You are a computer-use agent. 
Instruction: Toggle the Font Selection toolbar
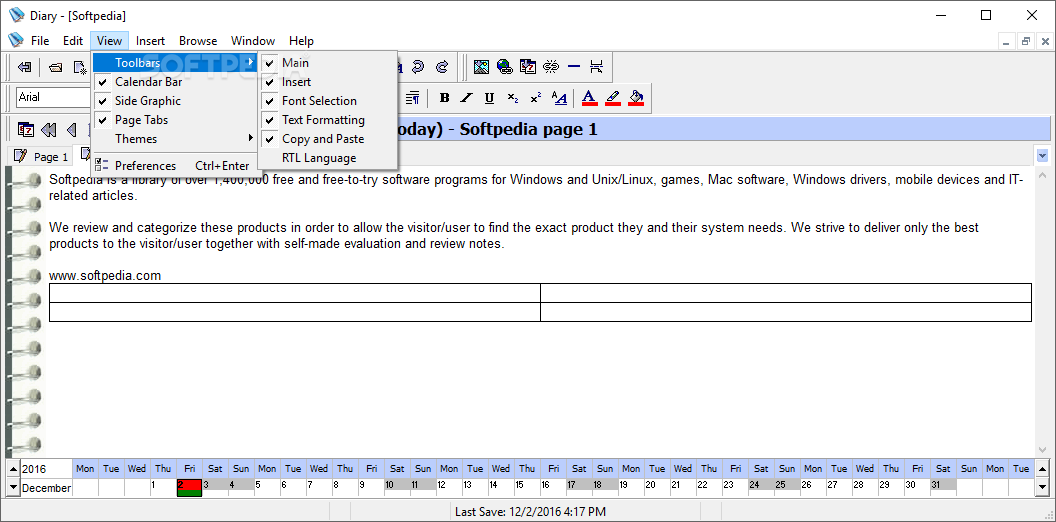pyautogui.click(x=328, y=100)
